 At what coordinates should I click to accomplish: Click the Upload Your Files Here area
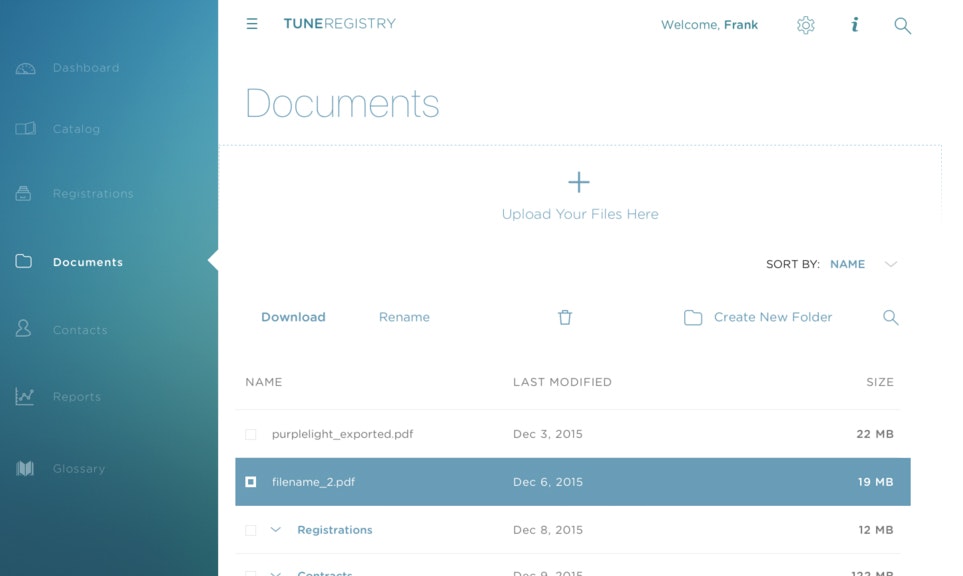pos(578,195)
